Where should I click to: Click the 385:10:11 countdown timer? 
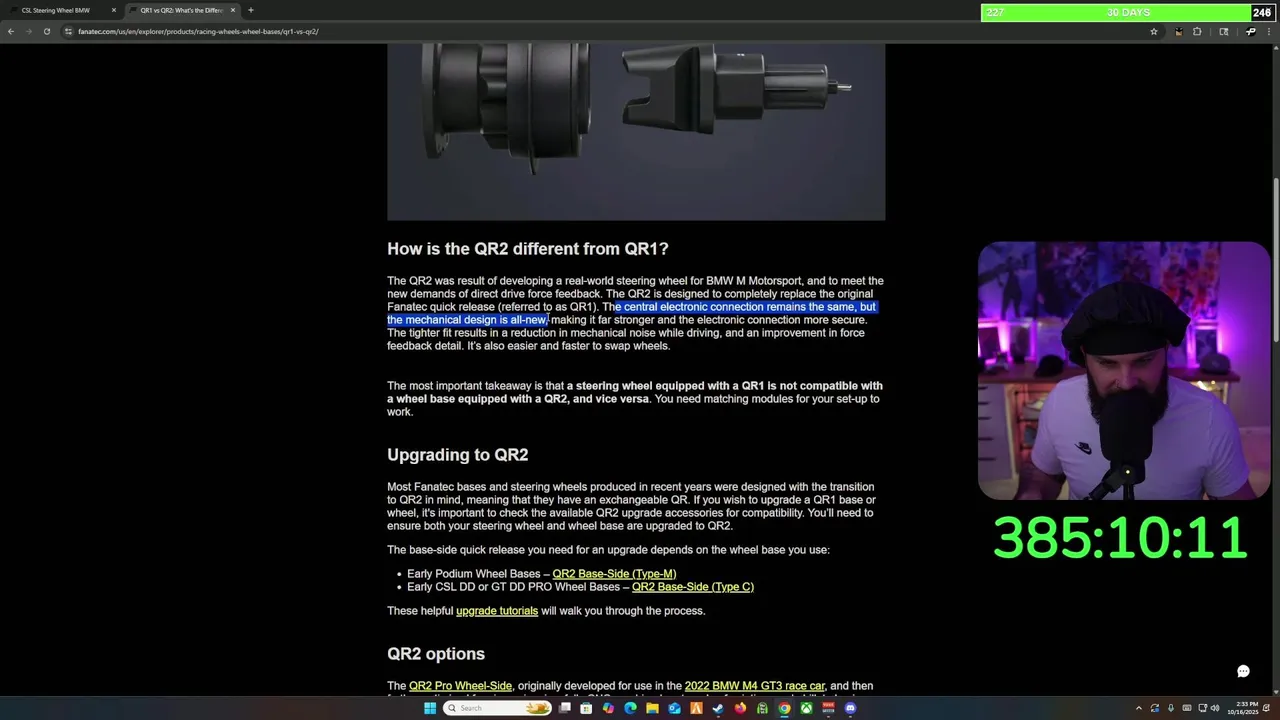1120,538
